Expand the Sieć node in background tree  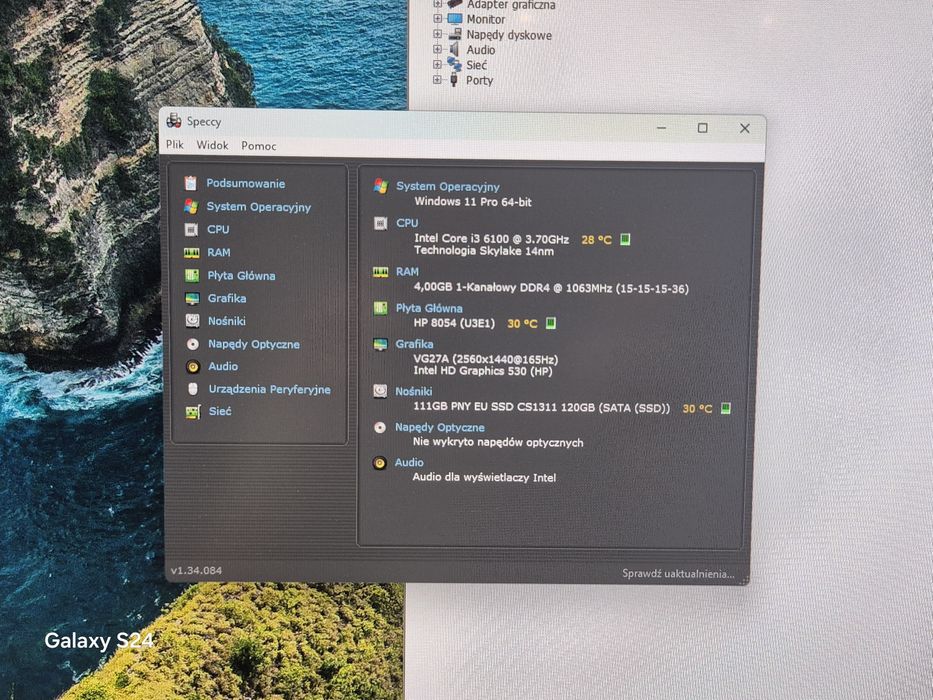point(437,64)
